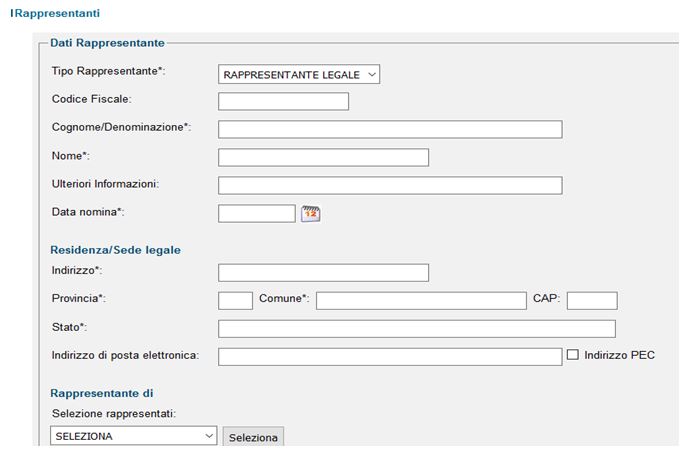This screenshot has width=688, height=454.
Task: Focus the Codice Fiscale field
Action: coord(283,101)
